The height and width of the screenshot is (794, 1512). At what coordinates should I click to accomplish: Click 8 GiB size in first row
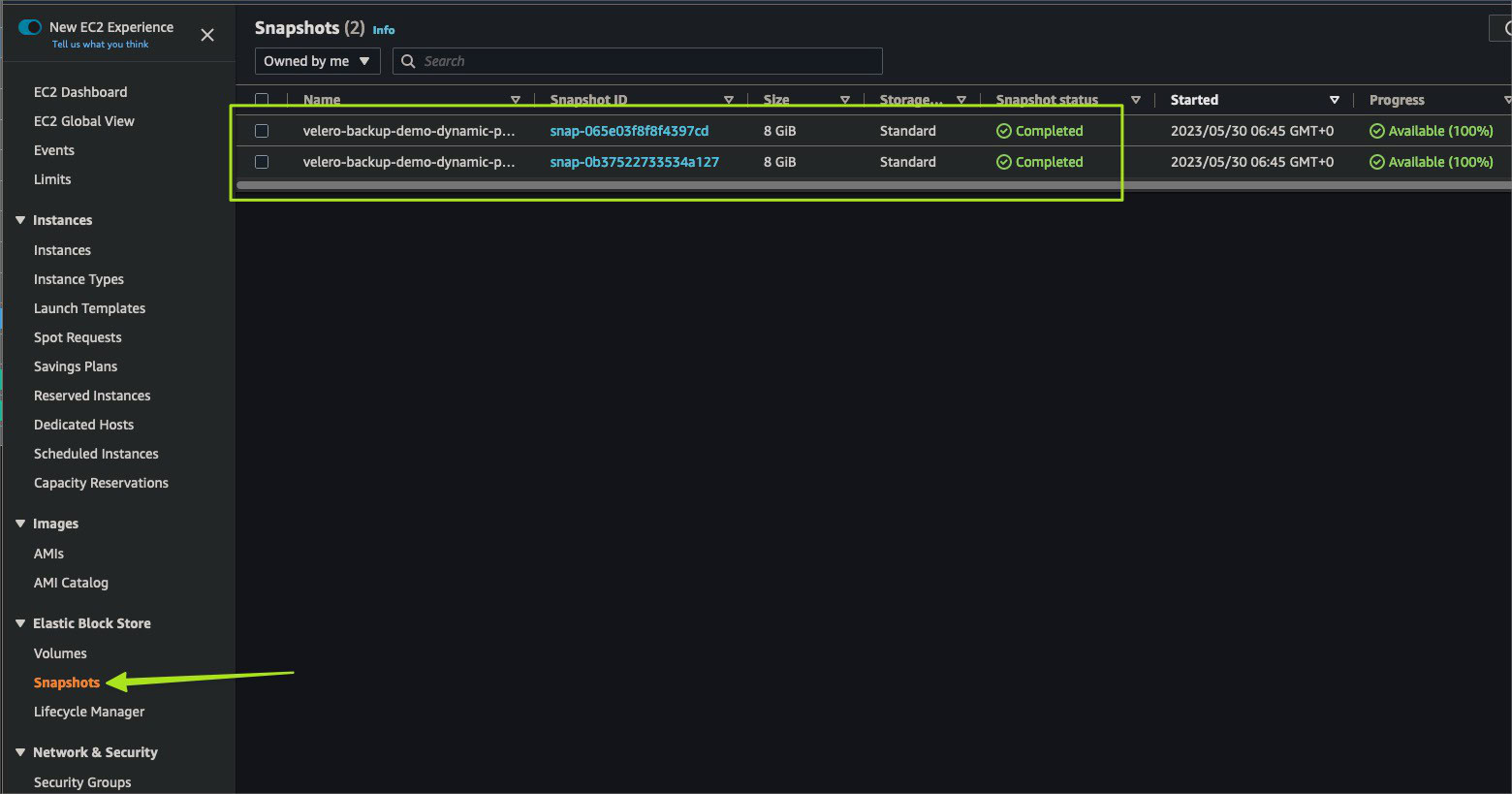click(779, 131)
